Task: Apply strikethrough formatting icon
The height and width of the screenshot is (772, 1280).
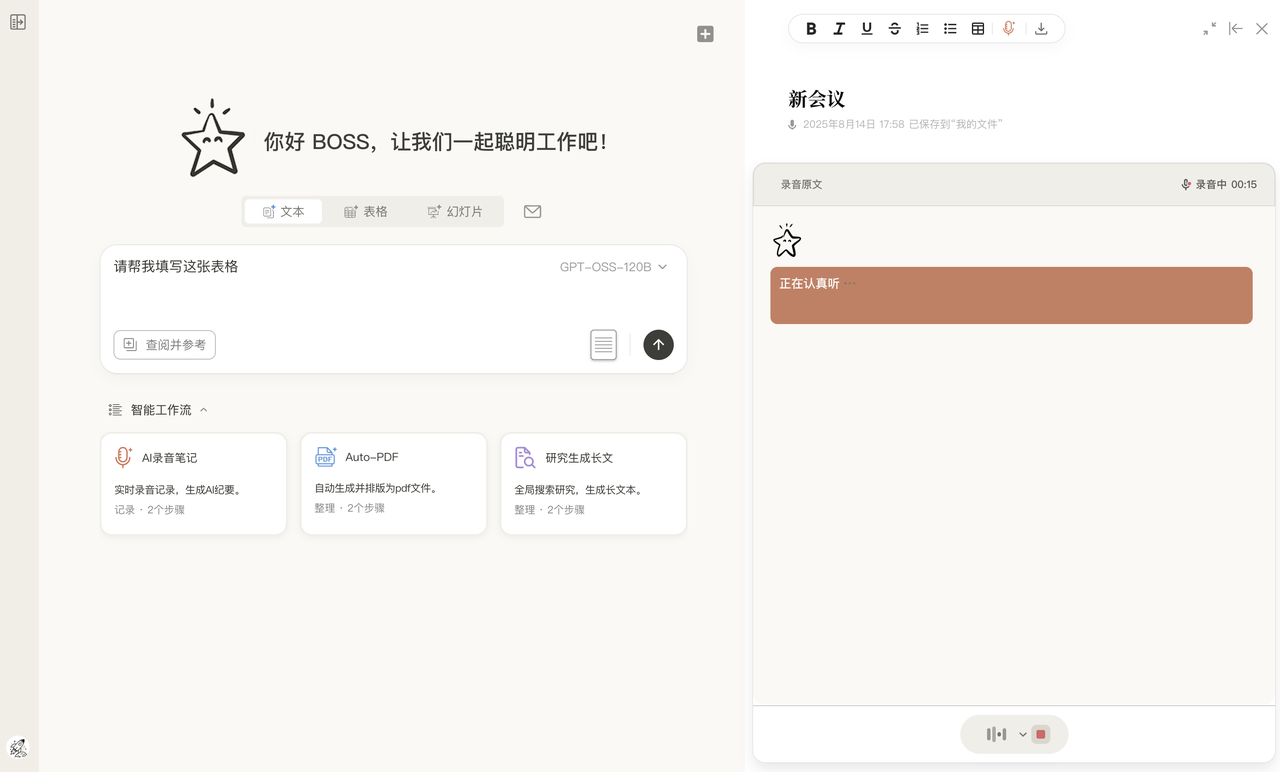Action: (x=895, y=29)
